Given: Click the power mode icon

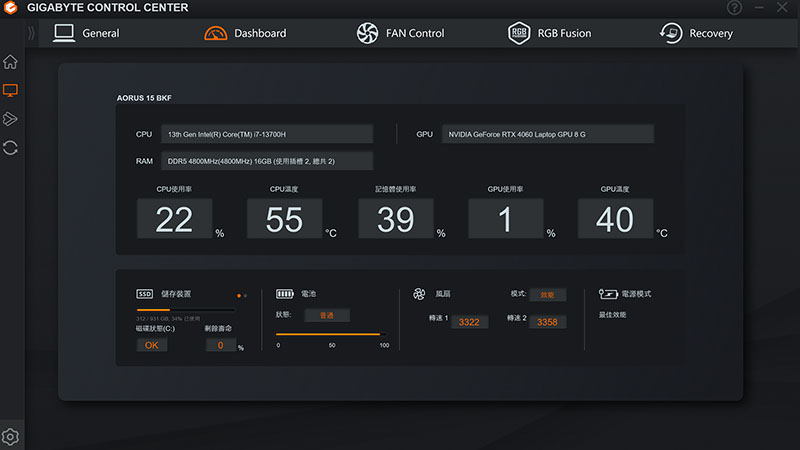Looking at the screenshot, I should coord(608,294).
